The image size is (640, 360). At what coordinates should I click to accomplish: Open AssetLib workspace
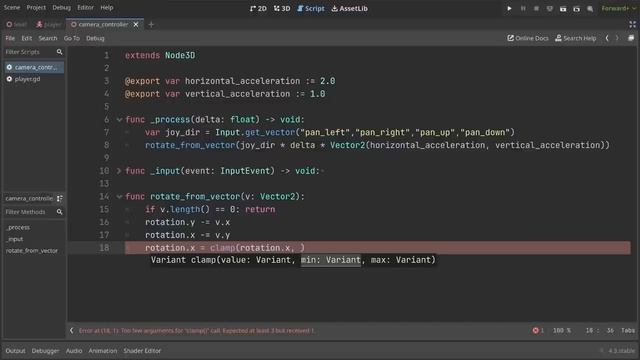(x=349, y=8)
